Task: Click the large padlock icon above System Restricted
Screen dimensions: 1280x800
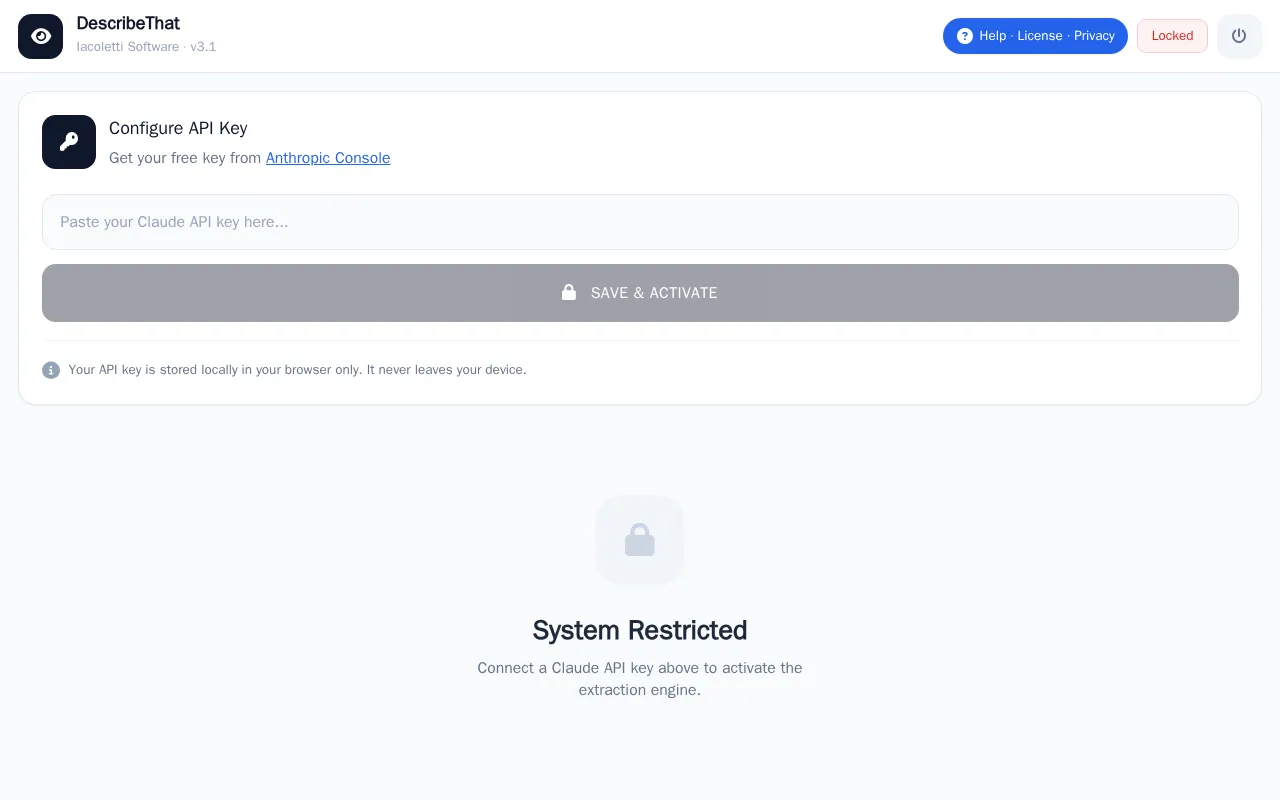Action: click(640, 540)
